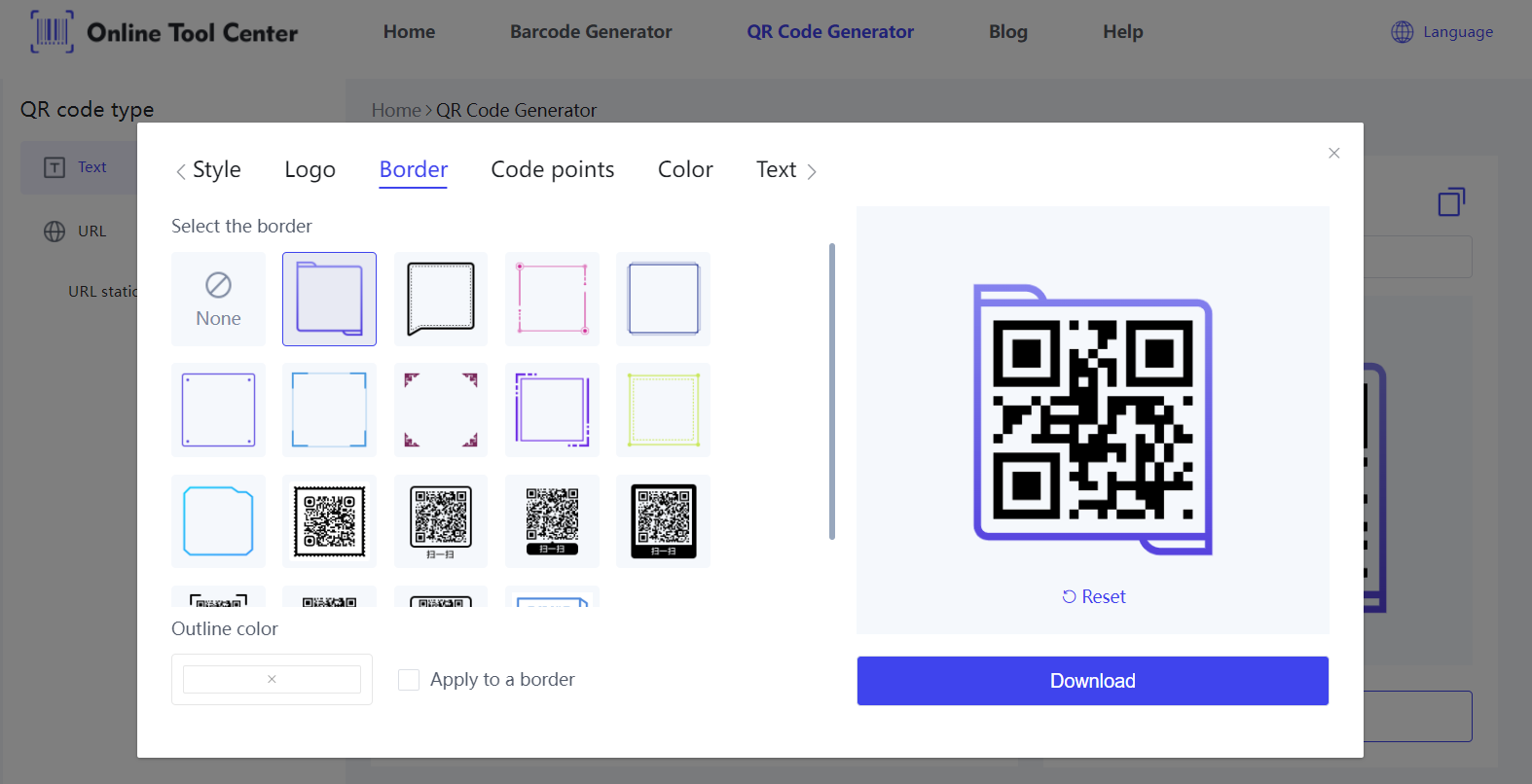This screenshot has width=1532, height=784.
Task: Select the stamp-edge QR border
Action: (329, 521)
